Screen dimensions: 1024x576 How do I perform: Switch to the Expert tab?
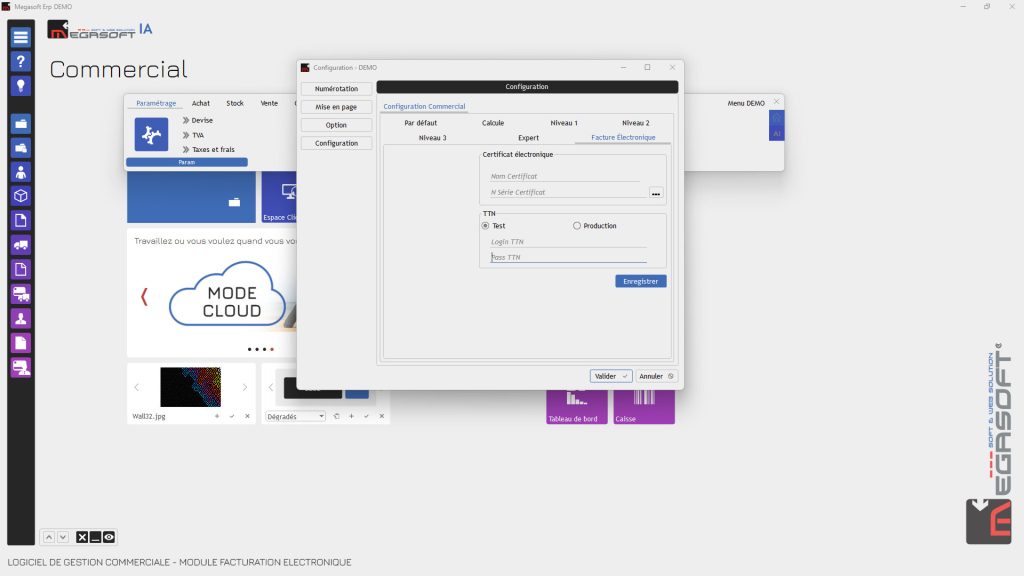click(x=528, y=138)
